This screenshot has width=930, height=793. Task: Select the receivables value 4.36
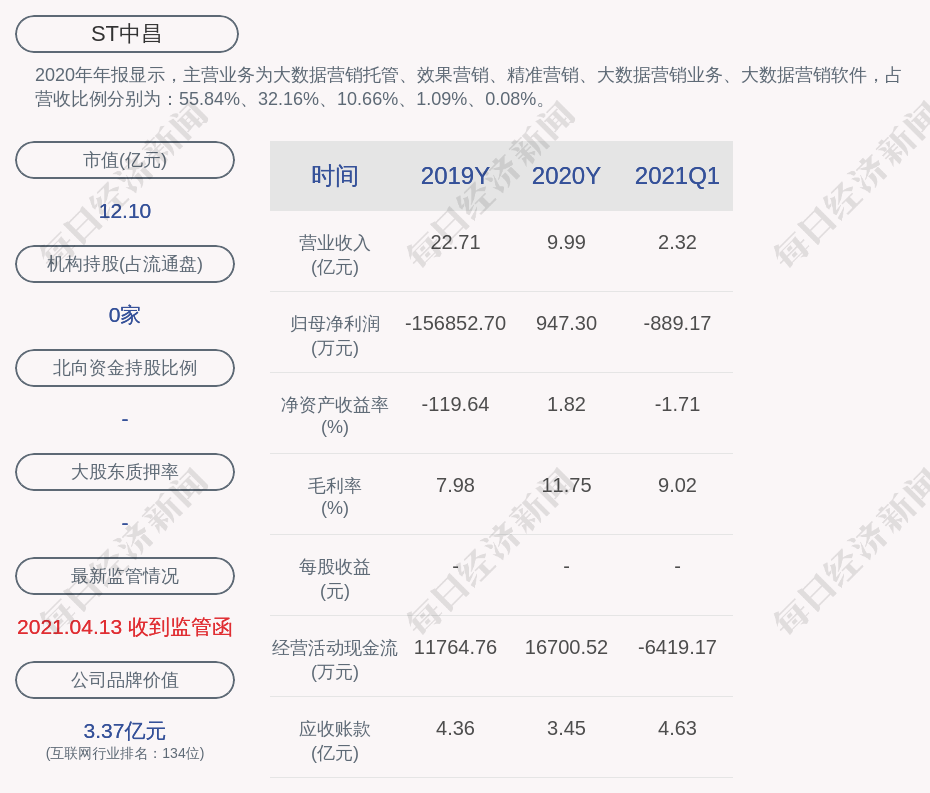(456, 728)
